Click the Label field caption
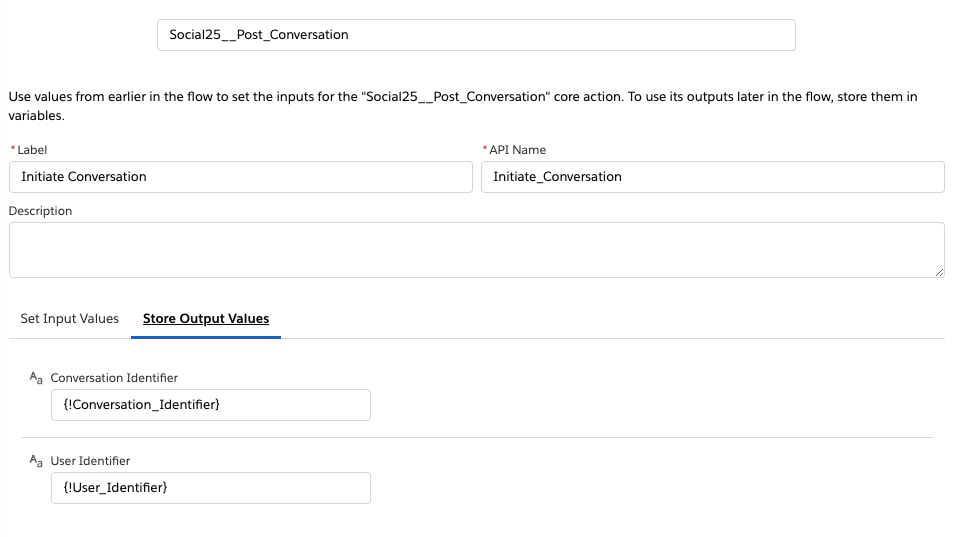 [x=34, y=150]
